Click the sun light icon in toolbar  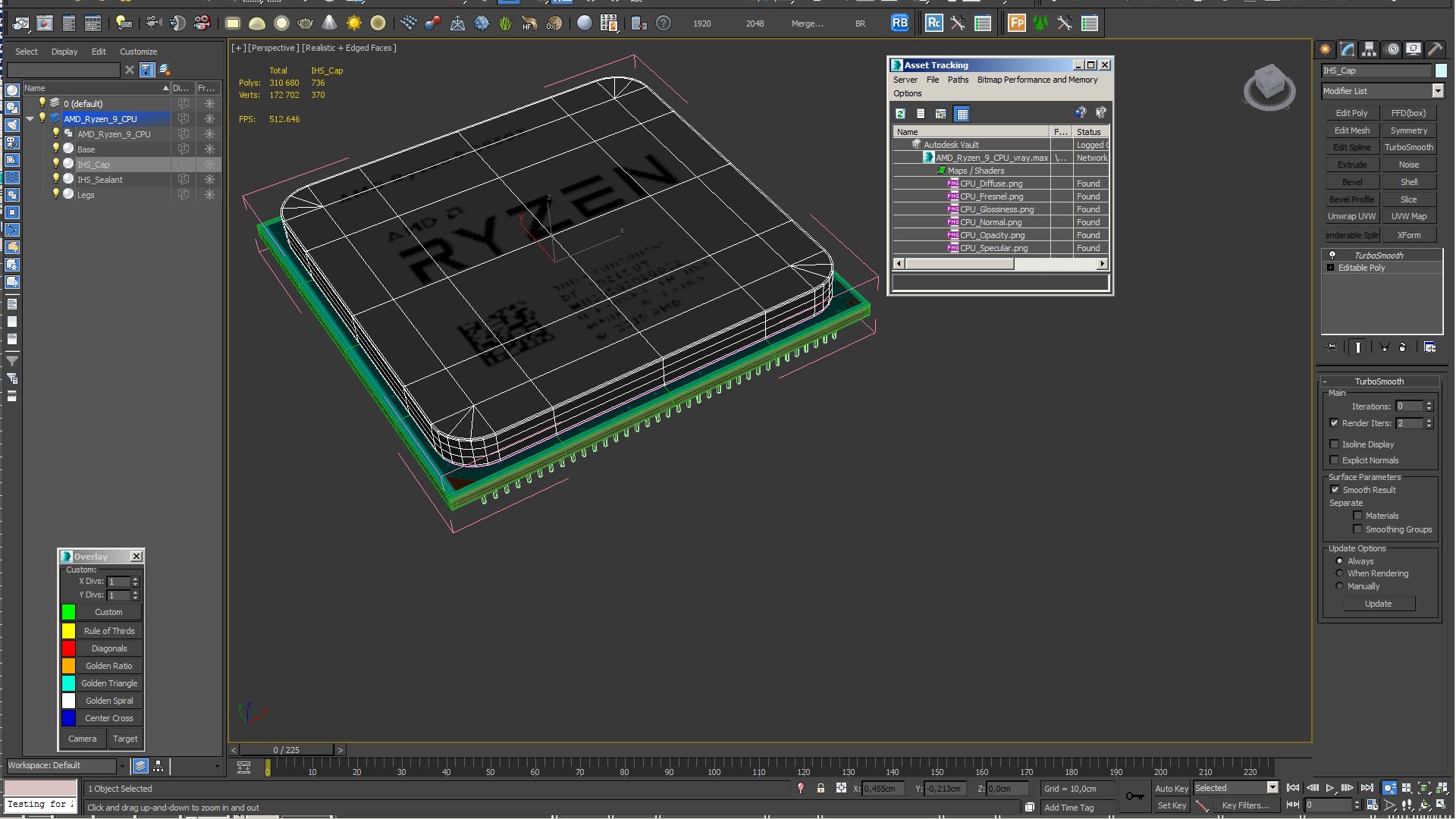tap(354, 24)
